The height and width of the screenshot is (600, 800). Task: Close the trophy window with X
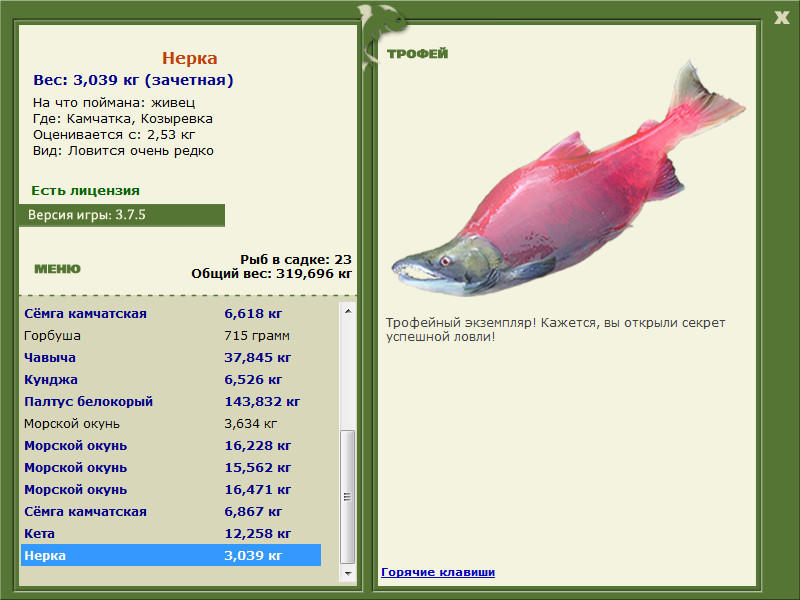(781, 18)
